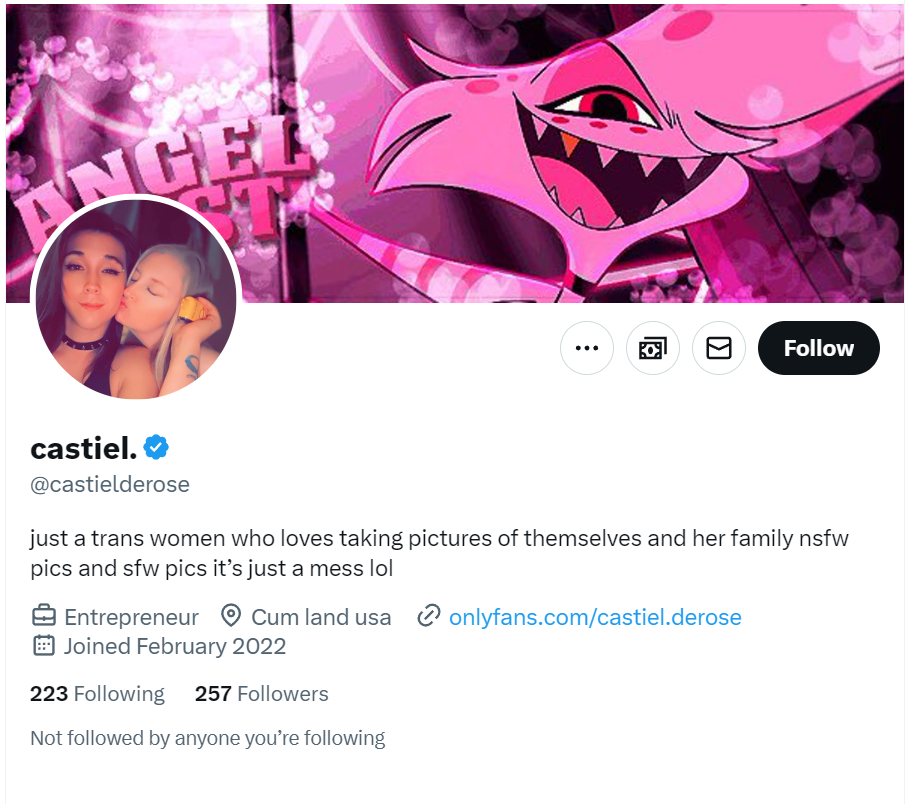Click the tip money icon button
This screenshot has height=804, width=910.
click(x=653, y=348)
